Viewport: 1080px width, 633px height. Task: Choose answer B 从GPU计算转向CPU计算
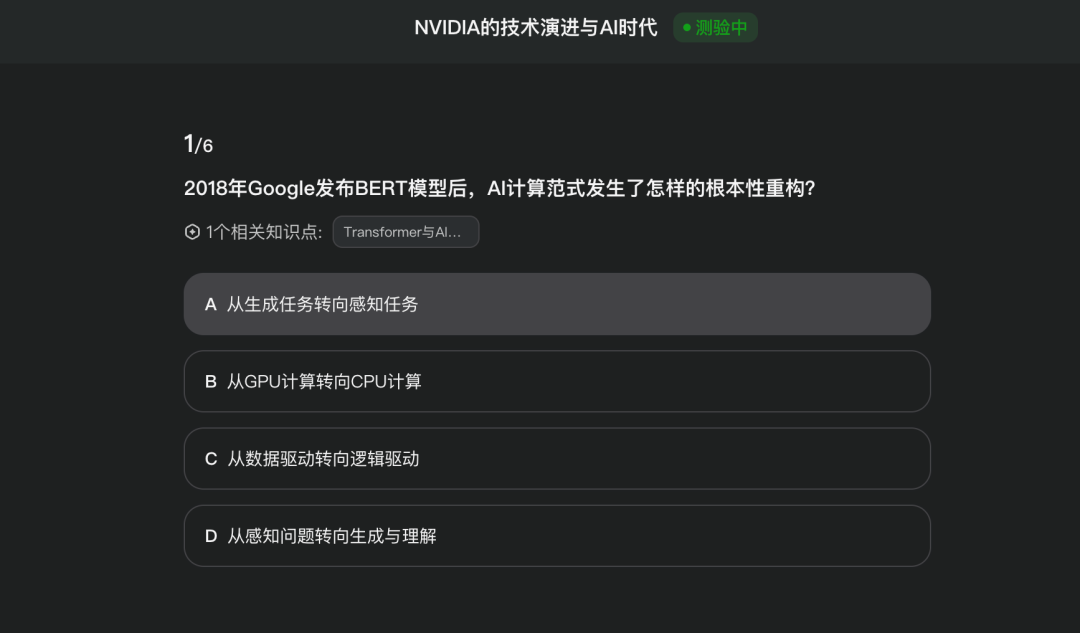pyautogui.click(x=556, y=381)
